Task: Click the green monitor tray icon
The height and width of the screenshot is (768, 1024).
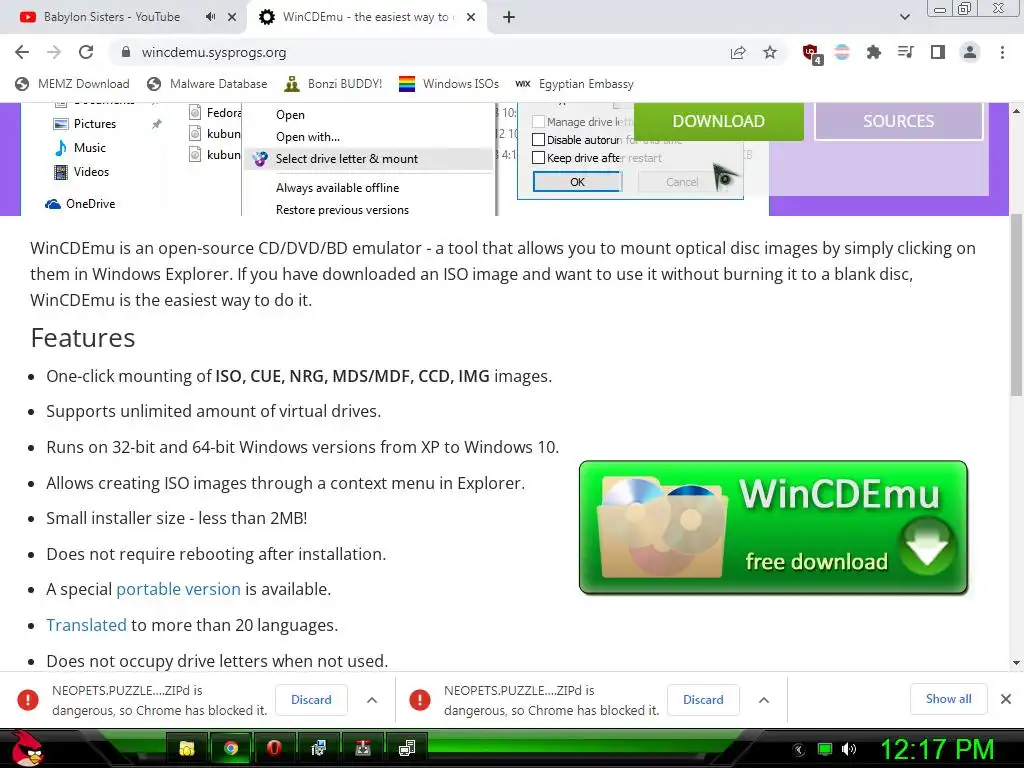Action: 825,749
